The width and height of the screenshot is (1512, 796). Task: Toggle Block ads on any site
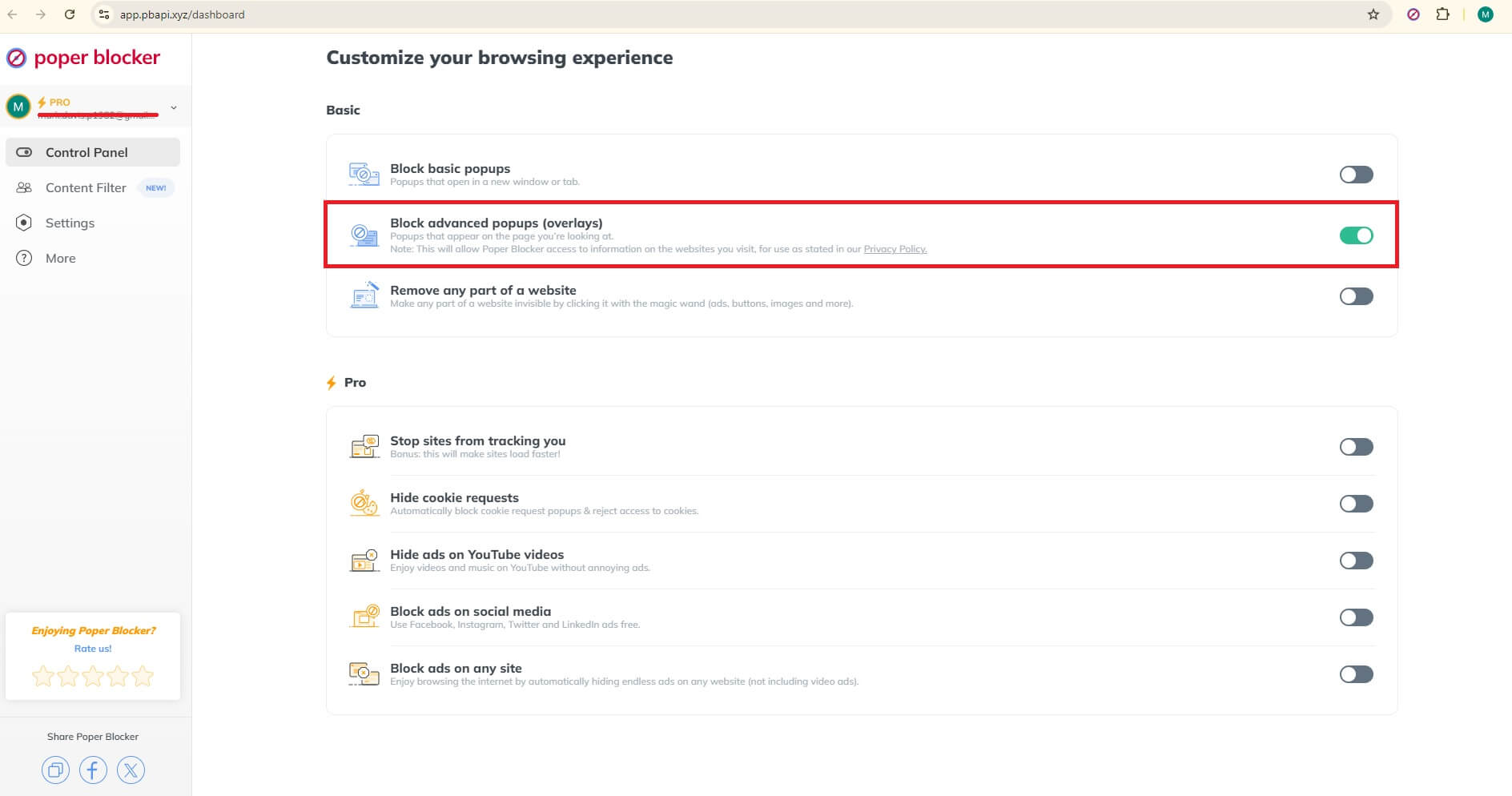[x=1355, y=673]
